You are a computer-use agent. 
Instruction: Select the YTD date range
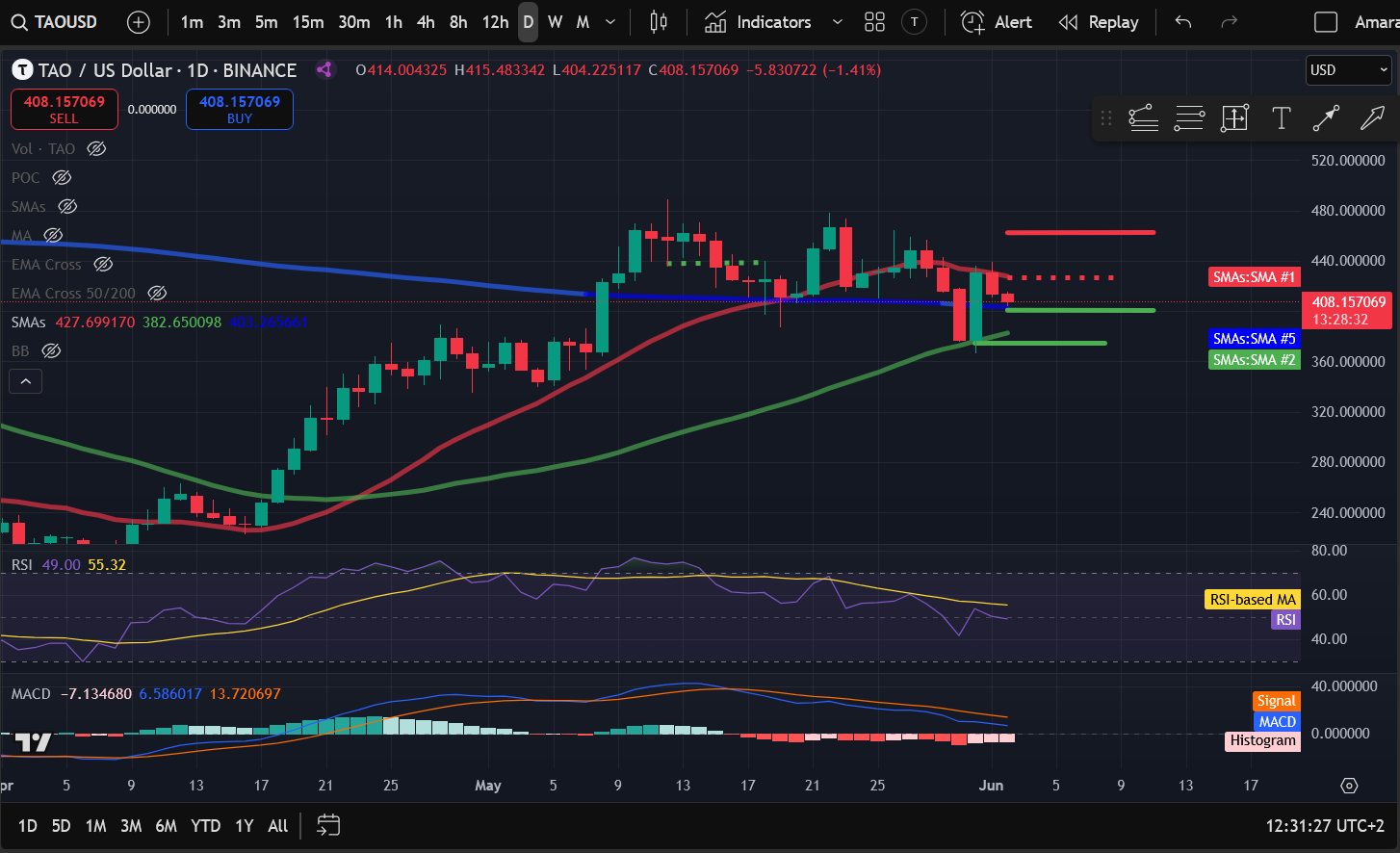(x=205, y=826)
